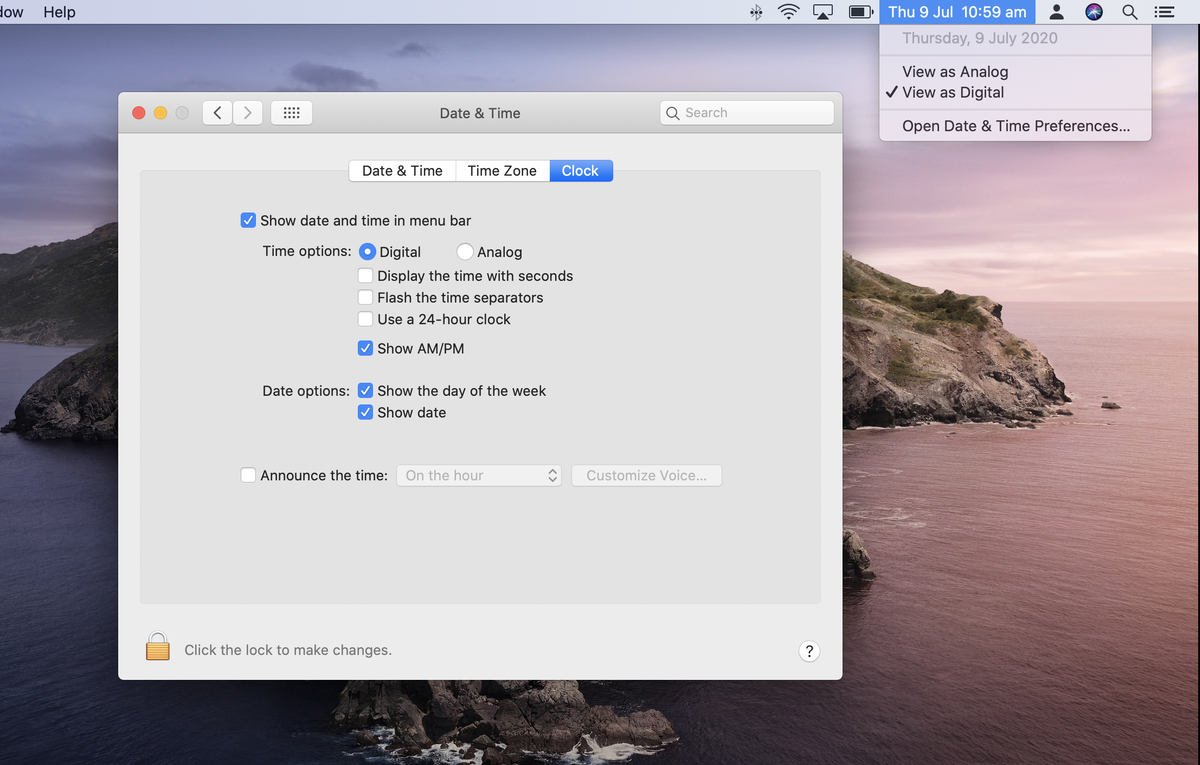
Task: Select the Analog time option
Action: pyautogui.click(x=464, y=251)
